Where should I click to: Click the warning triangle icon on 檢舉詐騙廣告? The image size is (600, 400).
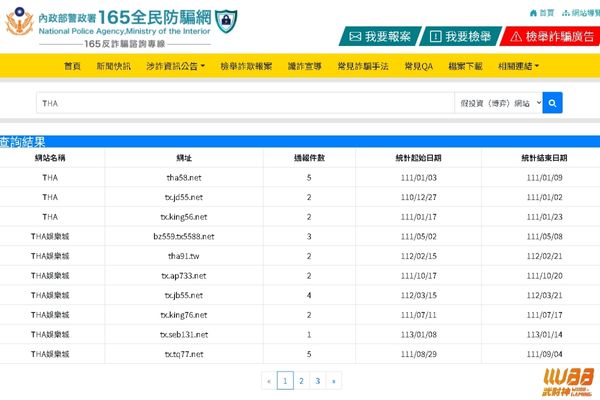[516, 36]
